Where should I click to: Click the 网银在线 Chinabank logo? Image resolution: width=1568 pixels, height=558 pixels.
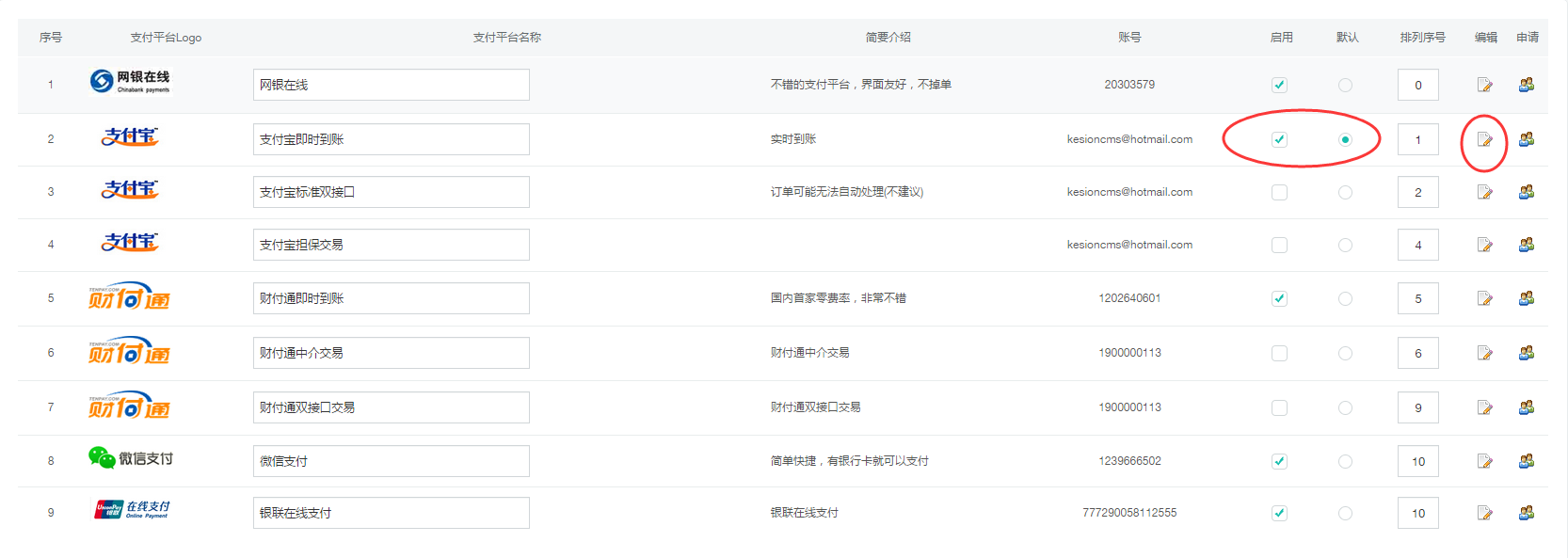(x=130, y=82)
